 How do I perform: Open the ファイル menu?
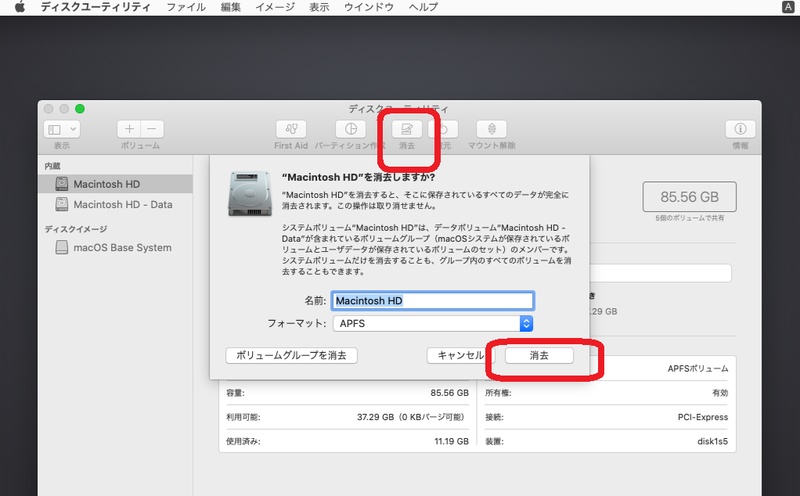[186, 7]
